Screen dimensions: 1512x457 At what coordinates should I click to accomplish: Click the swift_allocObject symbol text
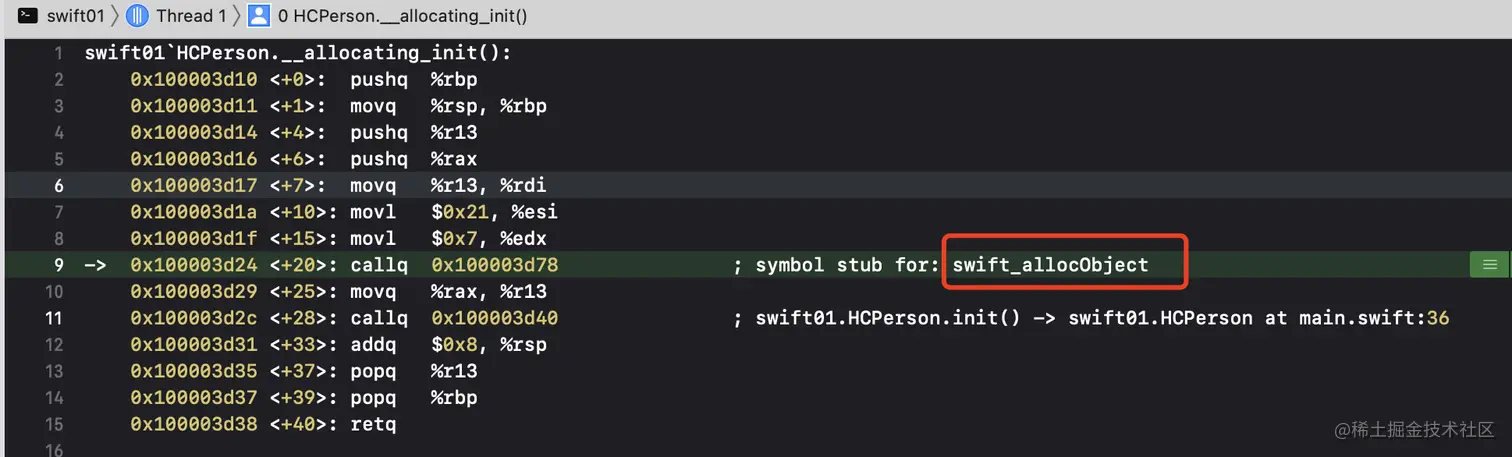[x=1050, y=265]
